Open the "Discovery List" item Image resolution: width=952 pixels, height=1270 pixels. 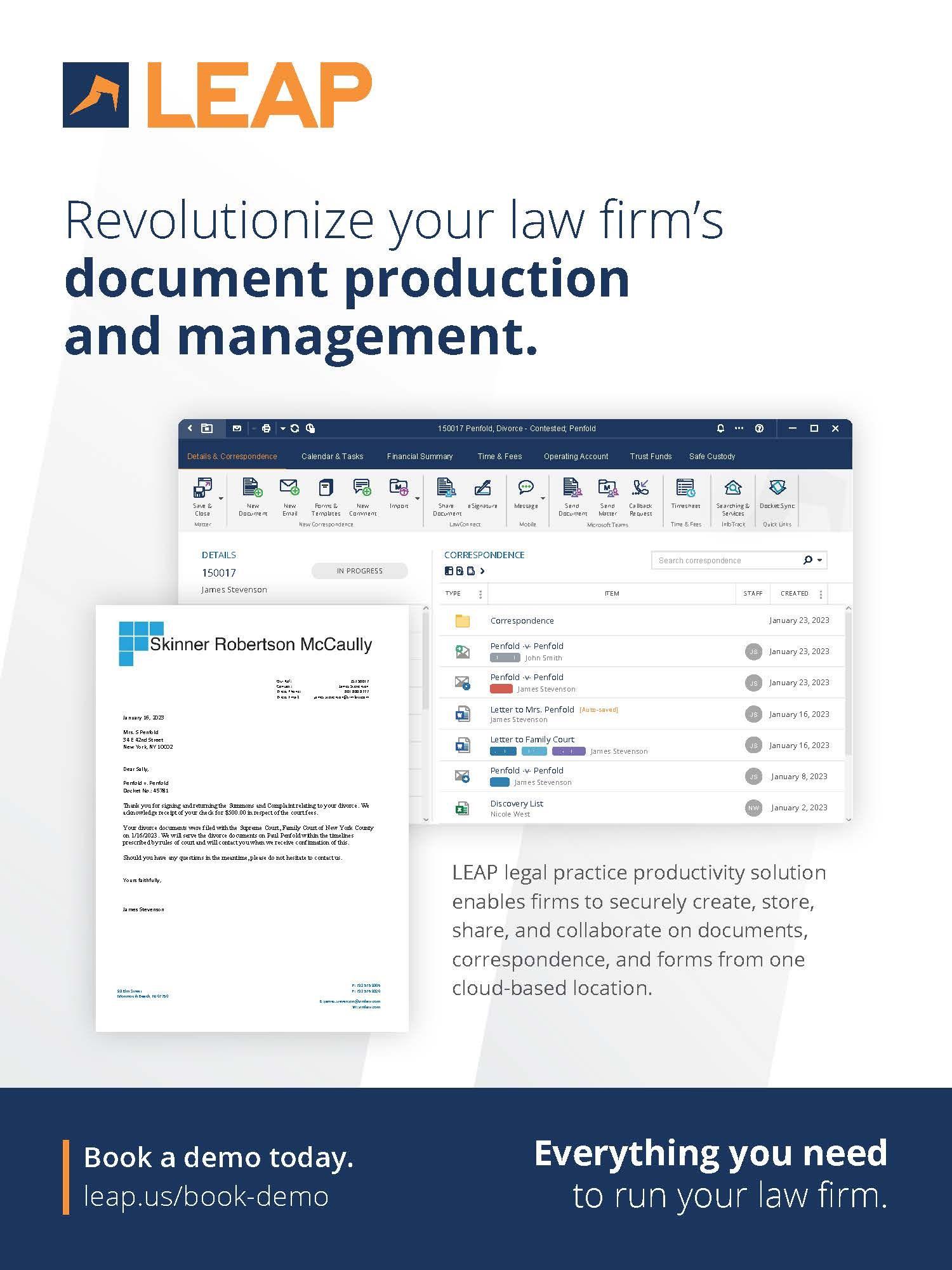pyautogui.click(x=517, y=803)
